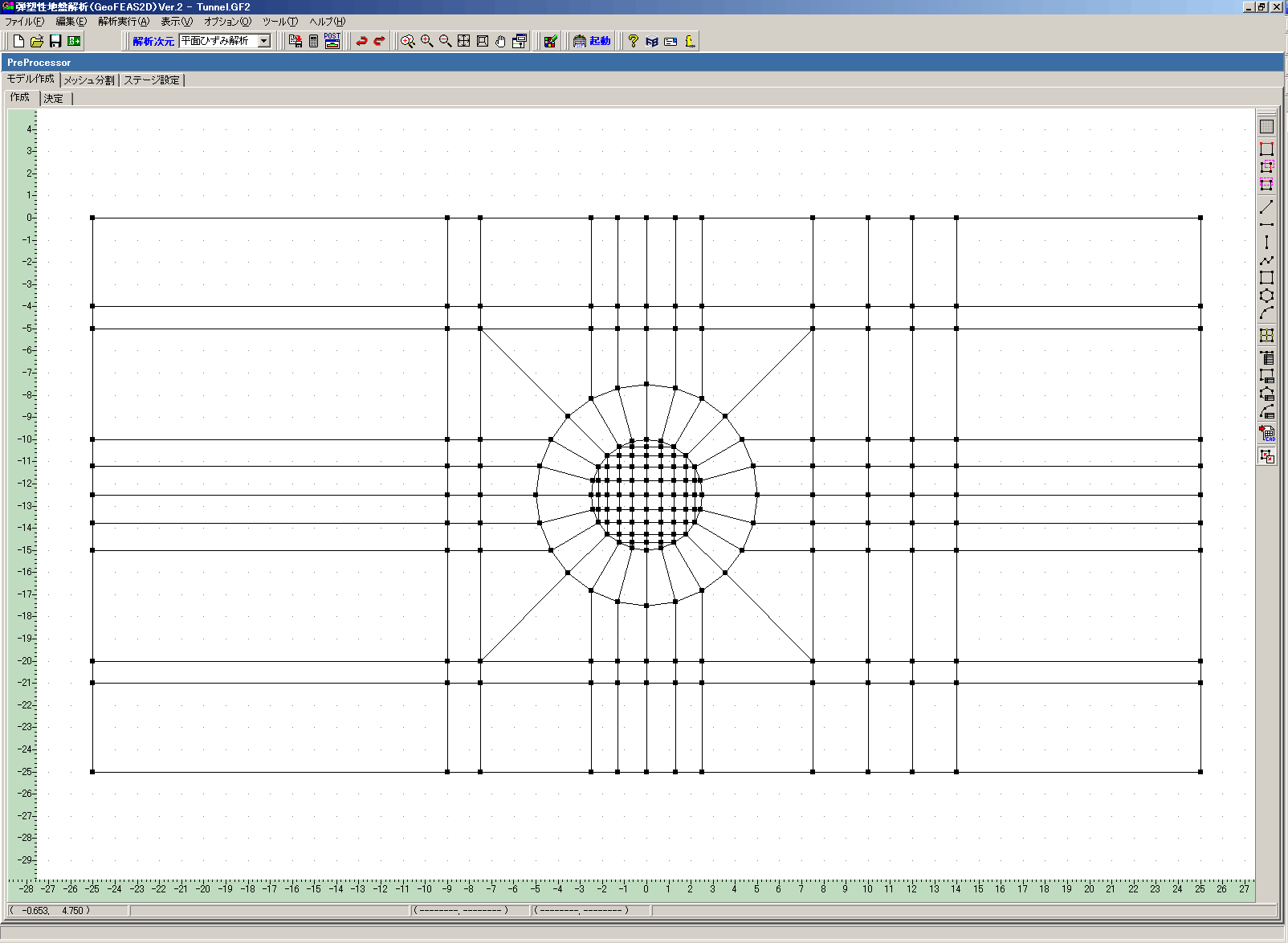Click the calculator solver icon
The width and height of the screenshot is (1288, 943).
[314, 41]
